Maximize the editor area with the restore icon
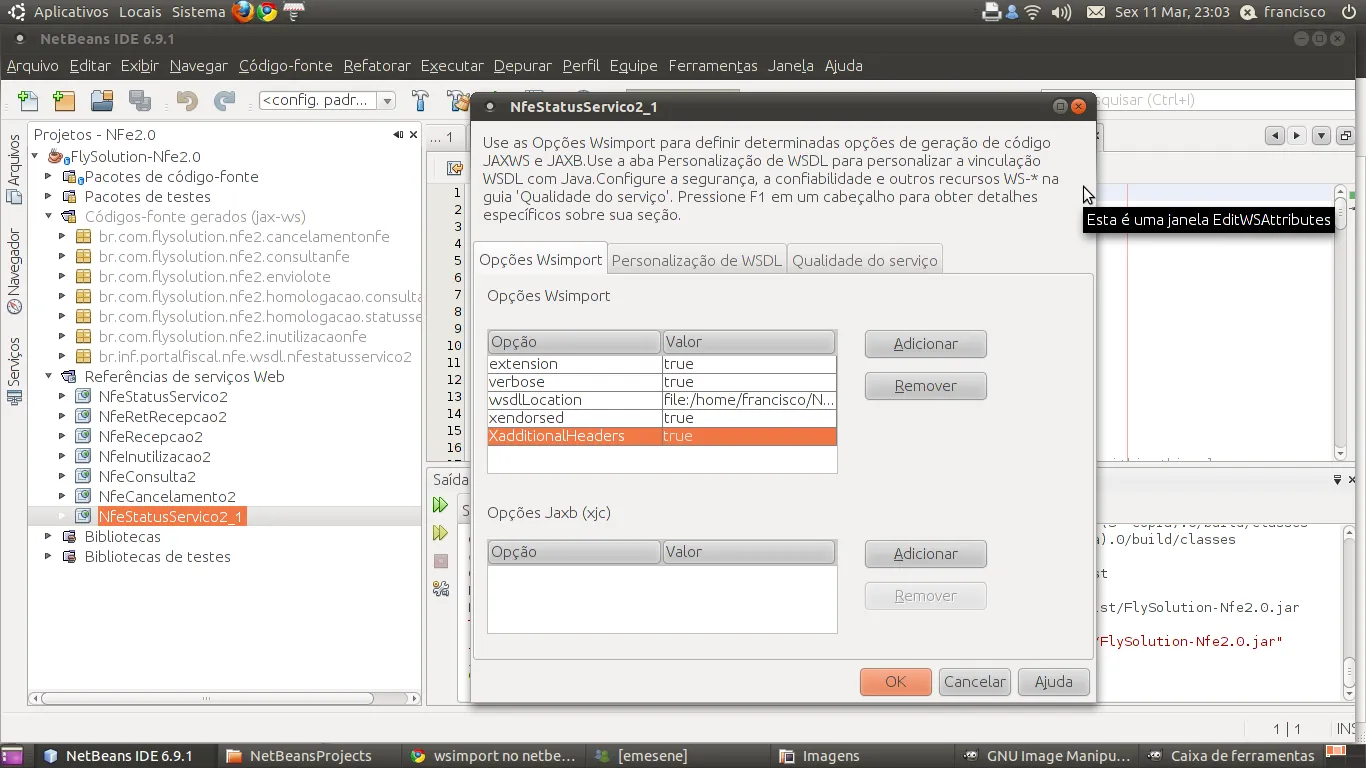The image size is (1366, 768). click(1345, 136)
